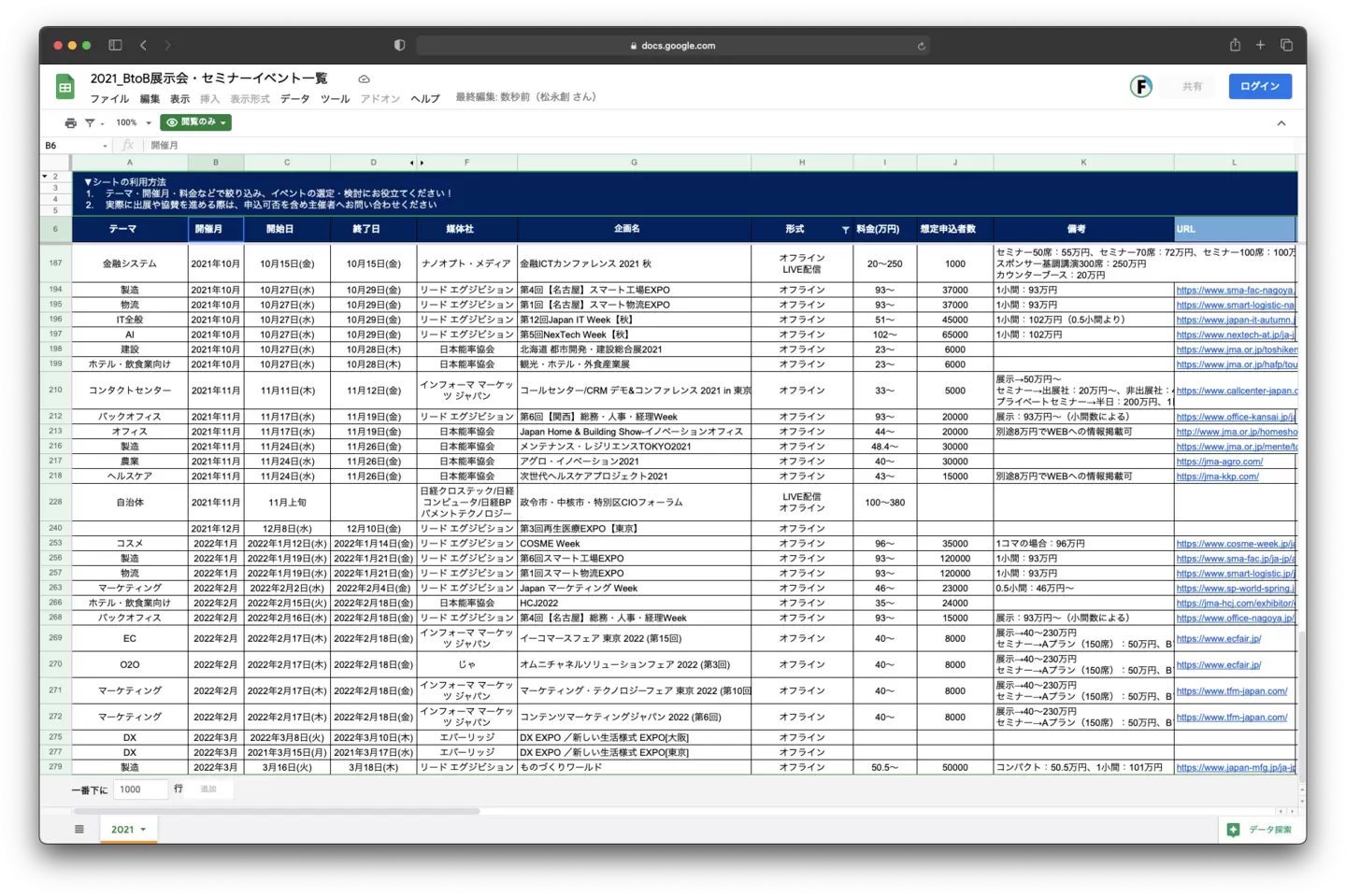Open the 閲覧のみ view-only dropdown
This screenshot has height=896, width=1346.
tap(195, 122)
